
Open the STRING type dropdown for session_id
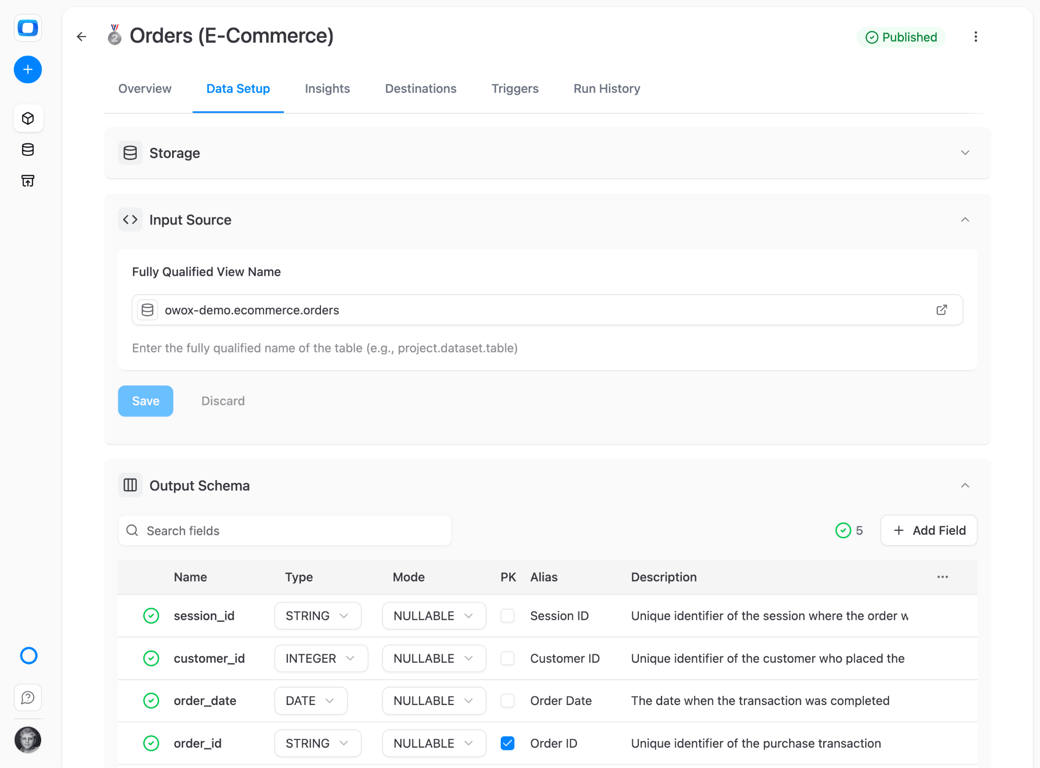click(x=318, y=616)
